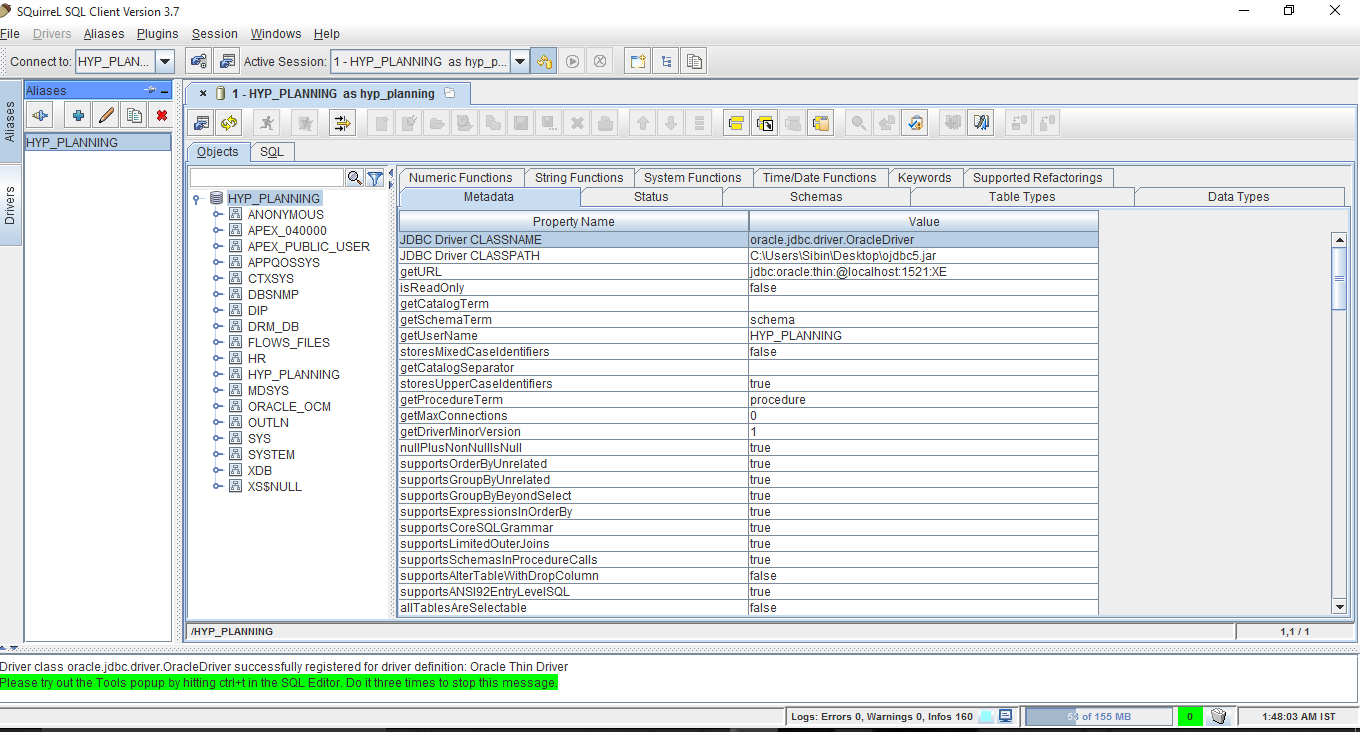Open Session Properties icon in session toolbar

(x=202, y=123)
